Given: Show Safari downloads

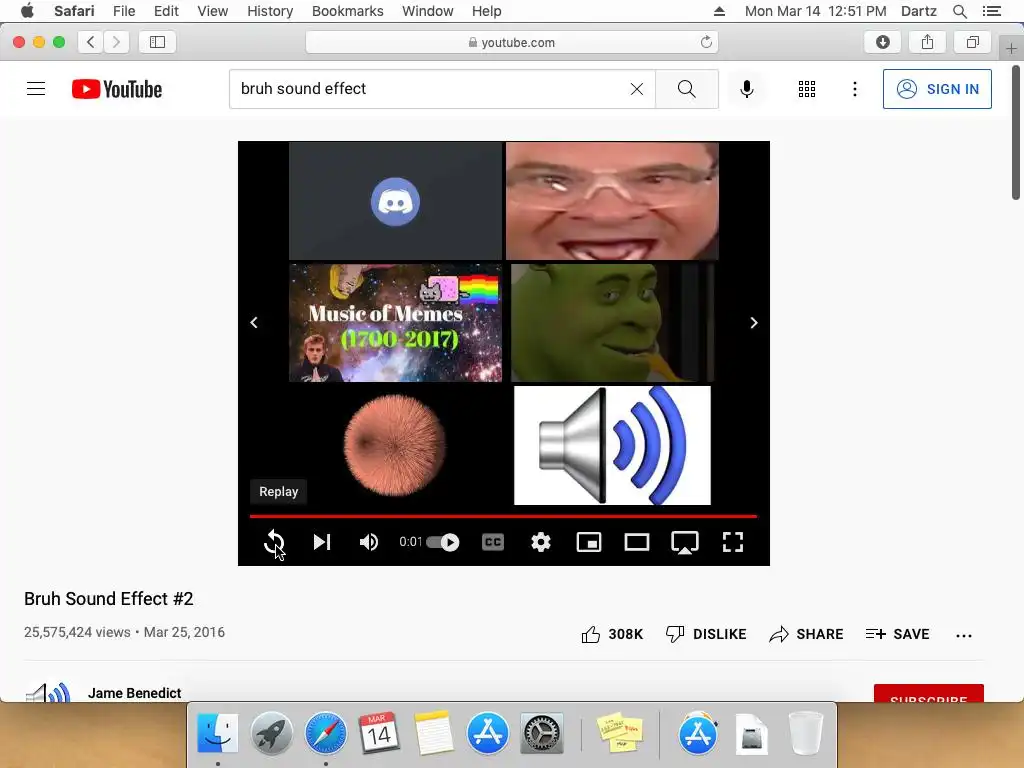Looking at the screenshot, I should [883, 42].
